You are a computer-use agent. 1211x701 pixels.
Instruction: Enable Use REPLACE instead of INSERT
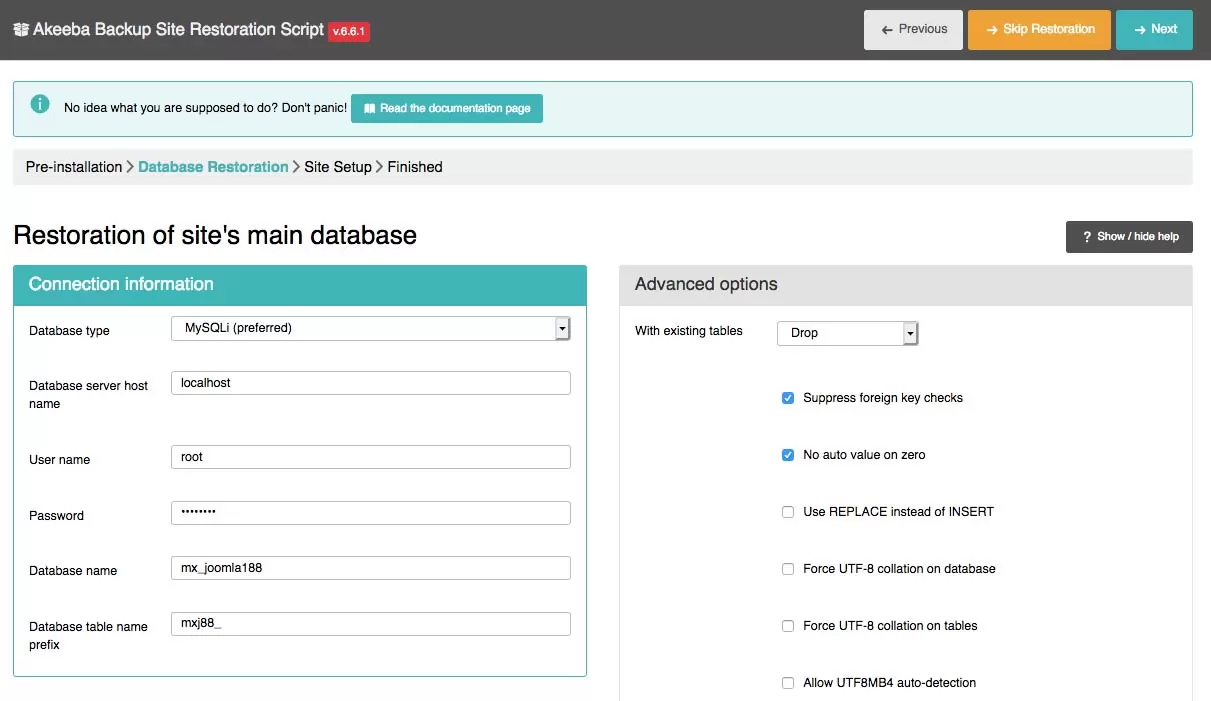coord(788,511)
